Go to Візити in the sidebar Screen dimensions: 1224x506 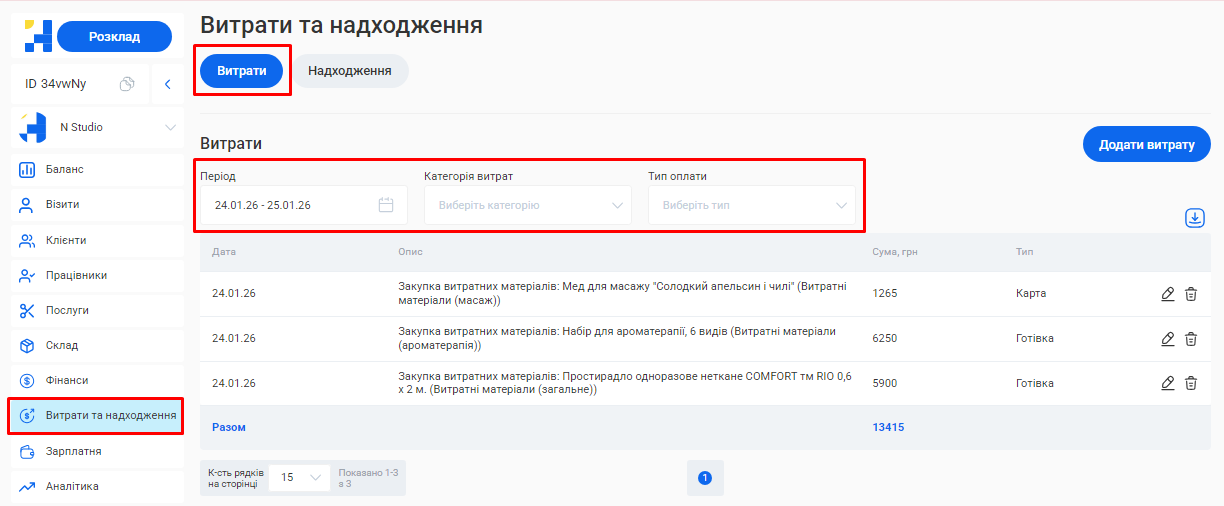click(x=97, y=204)
